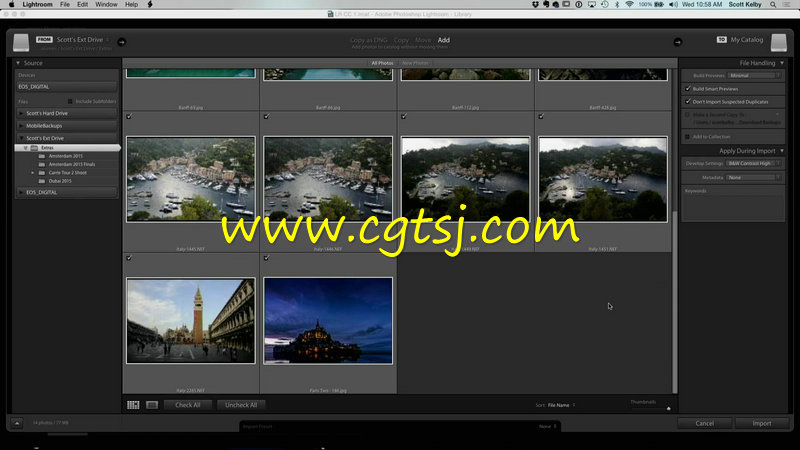Click the Amsterdam 2015 Finals folder icon
Viewport: 800px width, 450px height.
point(42,164)
